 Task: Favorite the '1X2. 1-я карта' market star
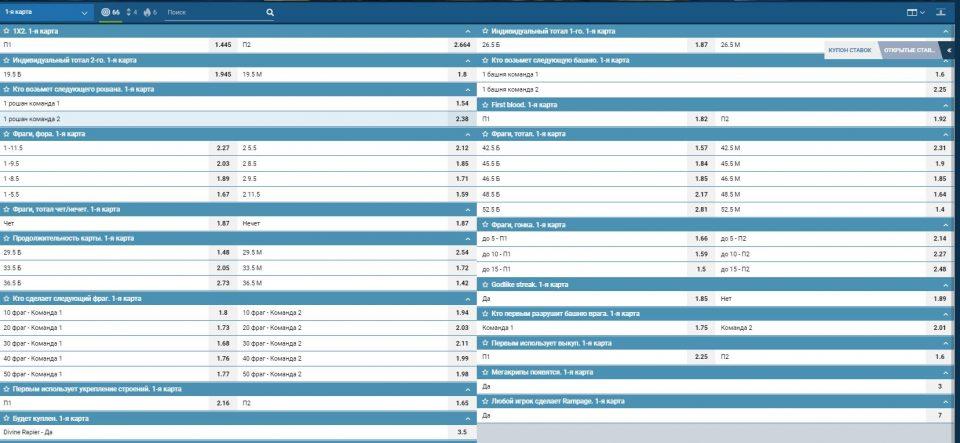tap(6, 31)
